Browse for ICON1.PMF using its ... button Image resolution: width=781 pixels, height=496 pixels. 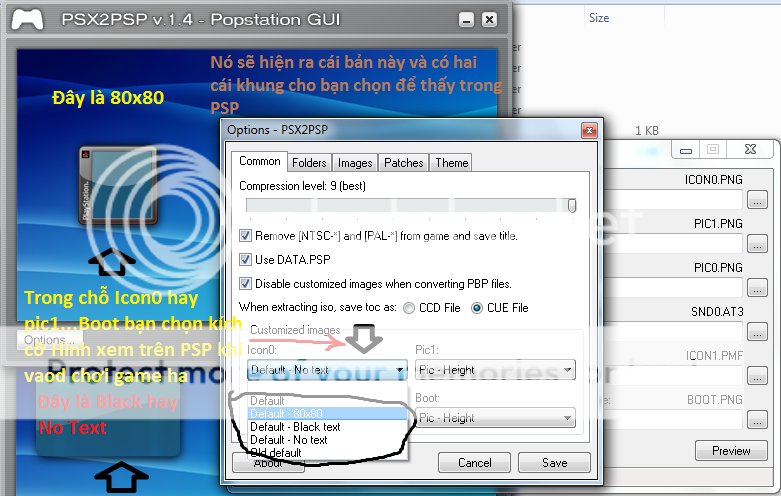(x=757, y=375)
